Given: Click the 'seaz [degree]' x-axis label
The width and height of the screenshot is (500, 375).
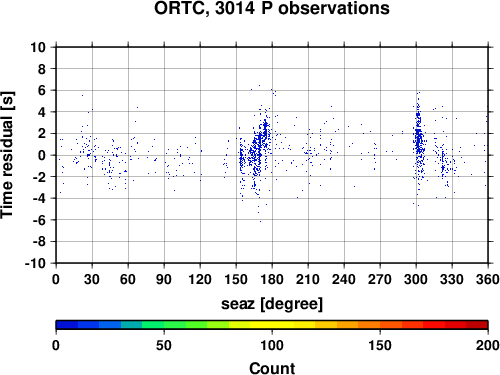Looking at the screenshot, I should point(272,304).
